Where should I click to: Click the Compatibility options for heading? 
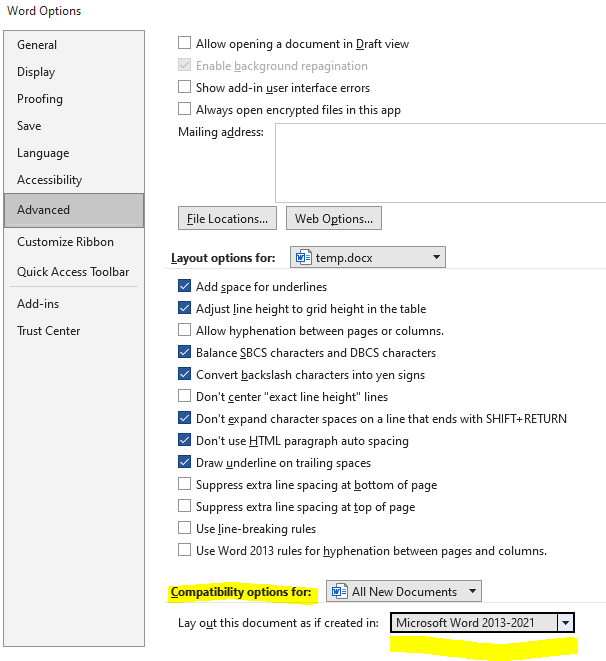click(x=241, y=592)
